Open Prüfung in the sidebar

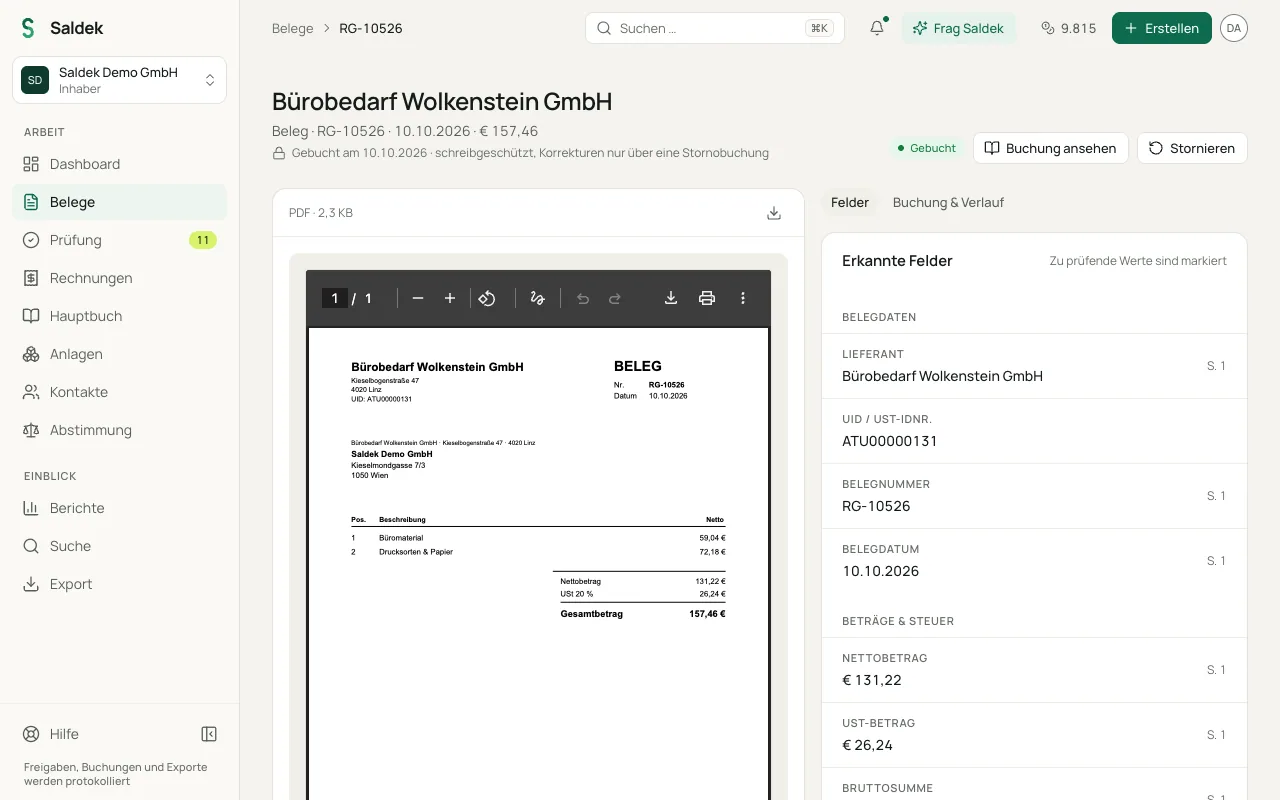click(120, 240)
